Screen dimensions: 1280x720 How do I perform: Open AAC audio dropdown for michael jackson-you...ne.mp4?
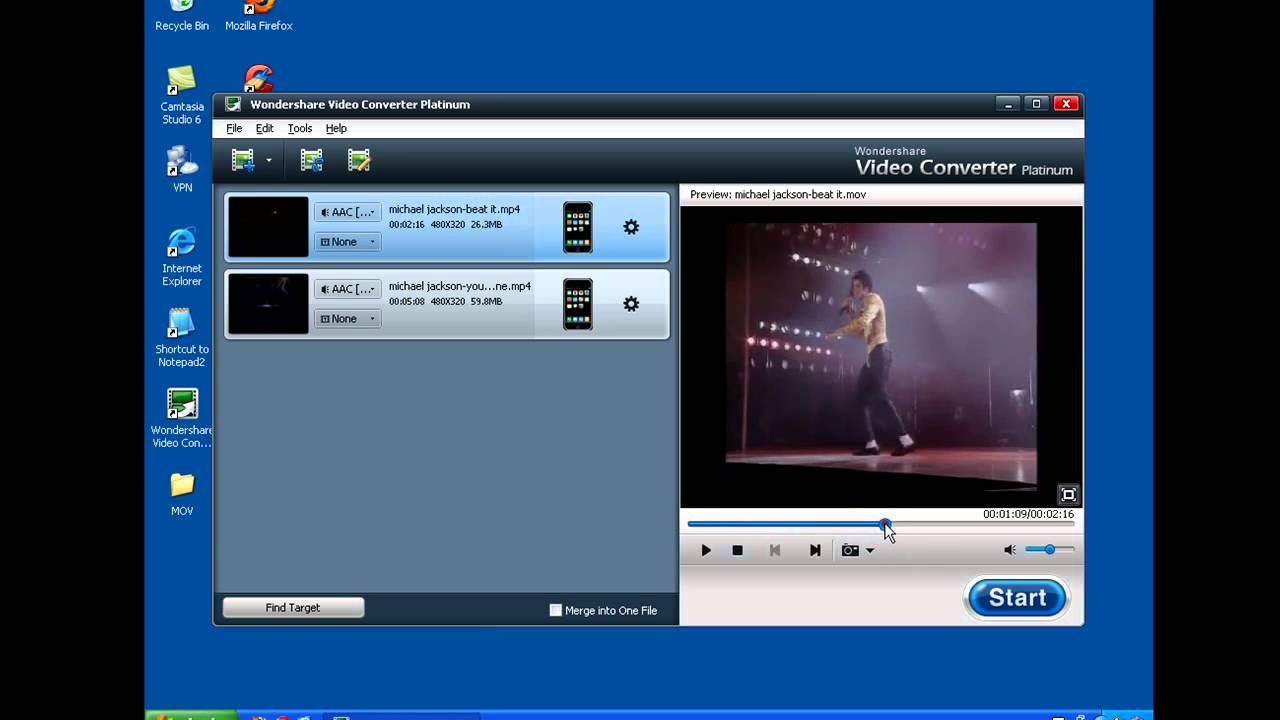[x=348, y=289]
